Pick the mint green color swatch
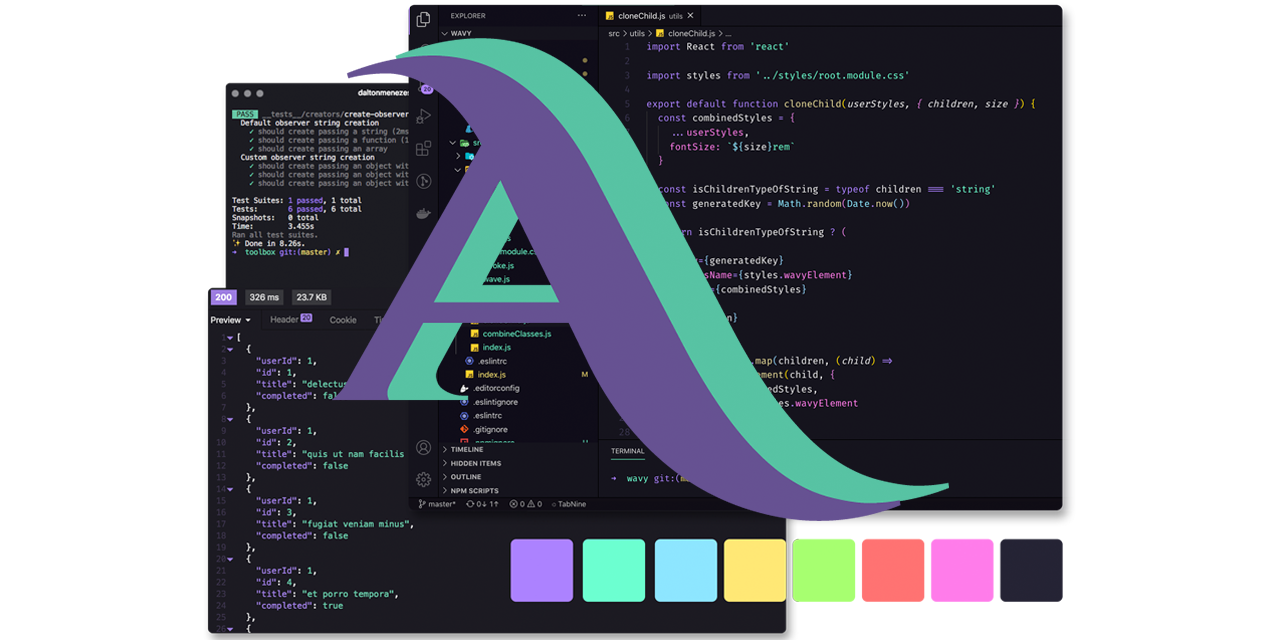This screenshot has height=640, width=1280. pos(614,571)
